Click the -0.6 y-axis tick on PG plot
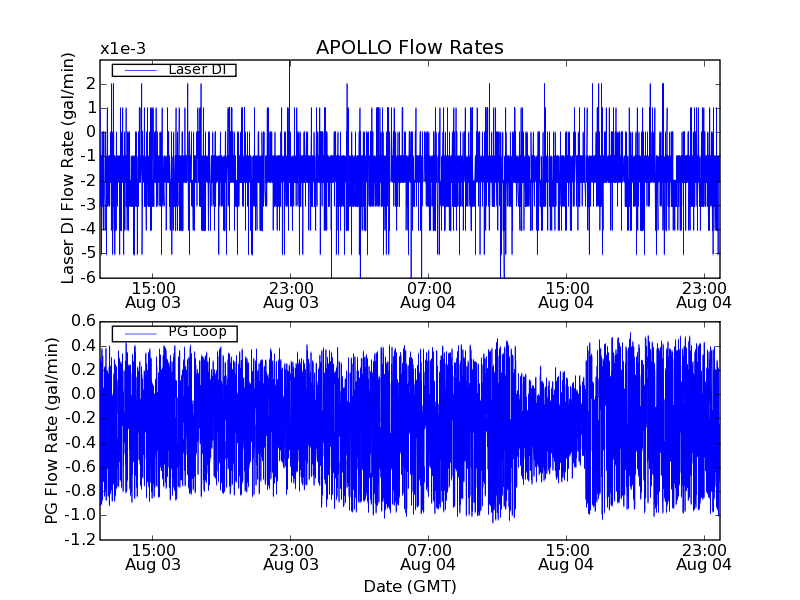 (81, 467)
